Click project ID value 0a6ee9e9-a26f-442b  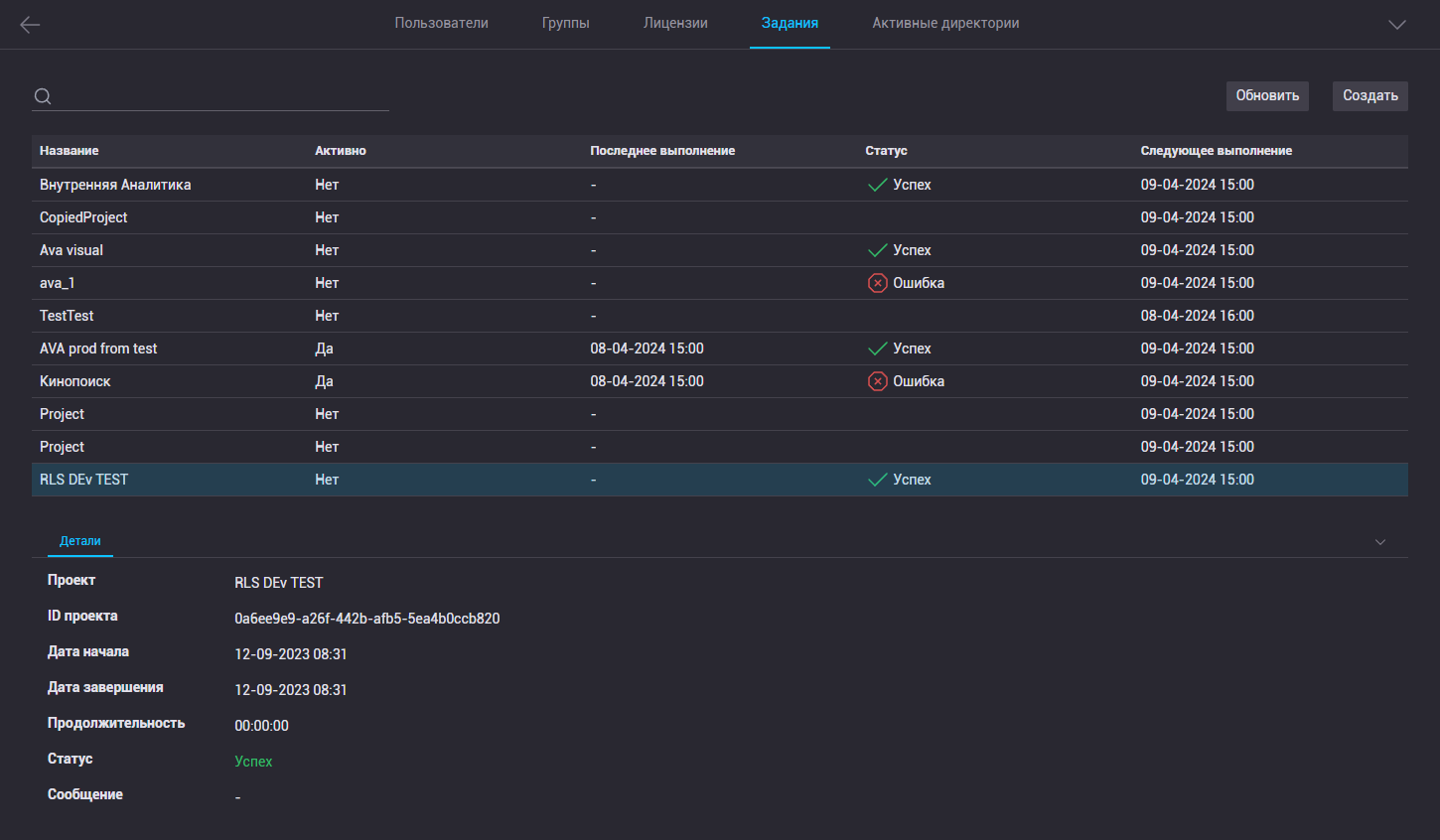click(367, 619)
